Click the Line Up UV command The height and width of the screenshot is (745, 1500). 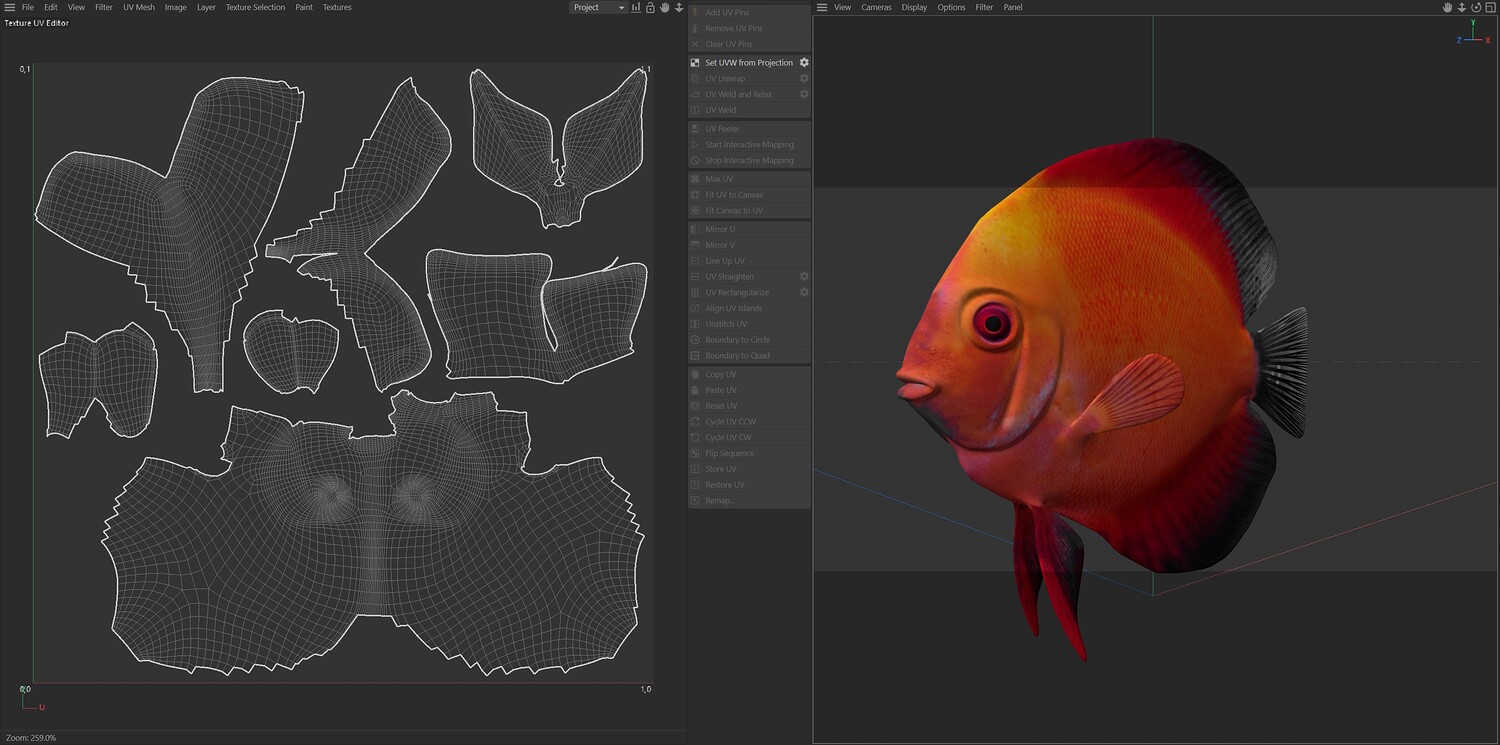[x=749, y=261]
